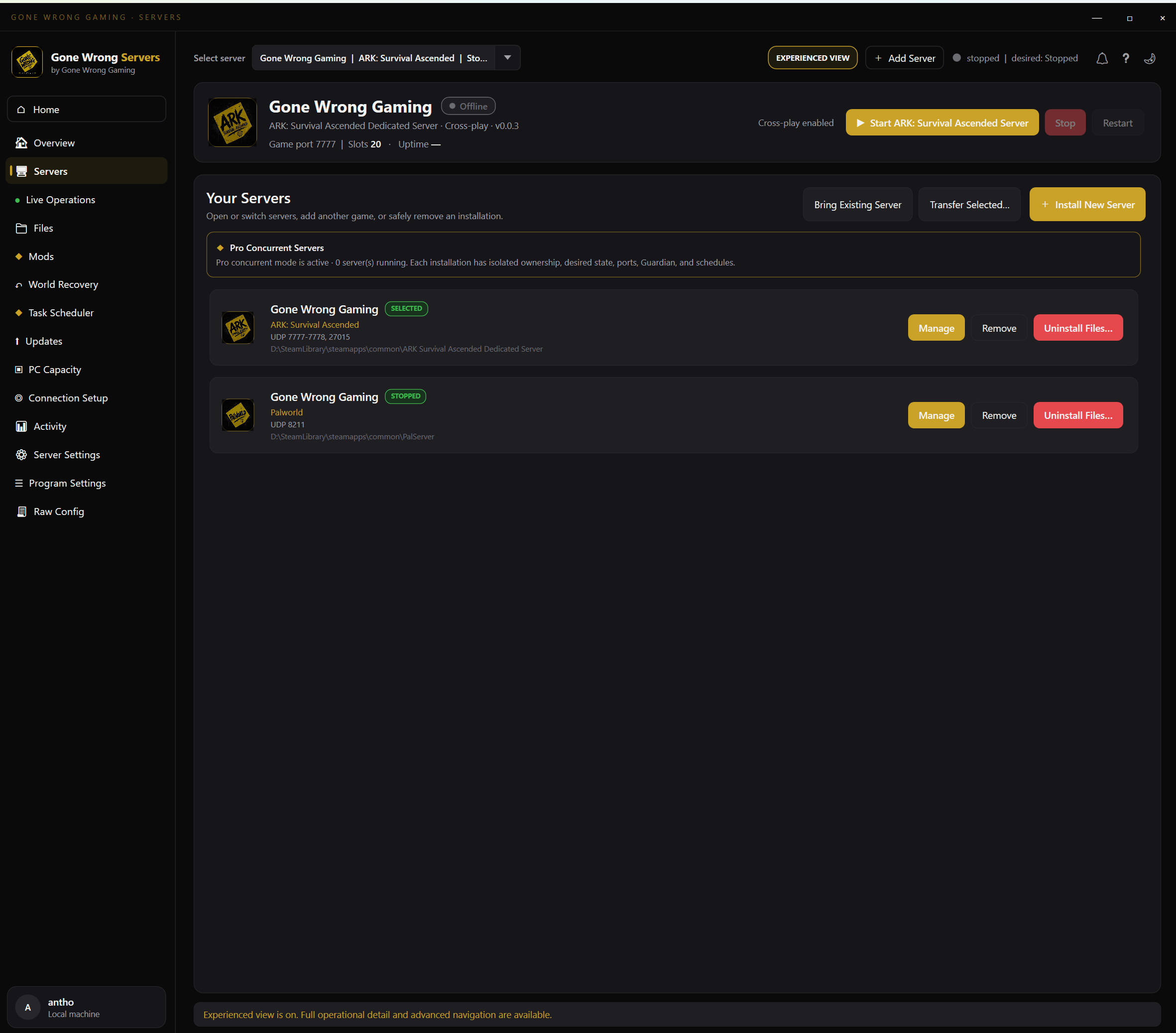Click the Server Settings gear icon
This screenshot has width=1176, height=1033.
pos(21,455)
